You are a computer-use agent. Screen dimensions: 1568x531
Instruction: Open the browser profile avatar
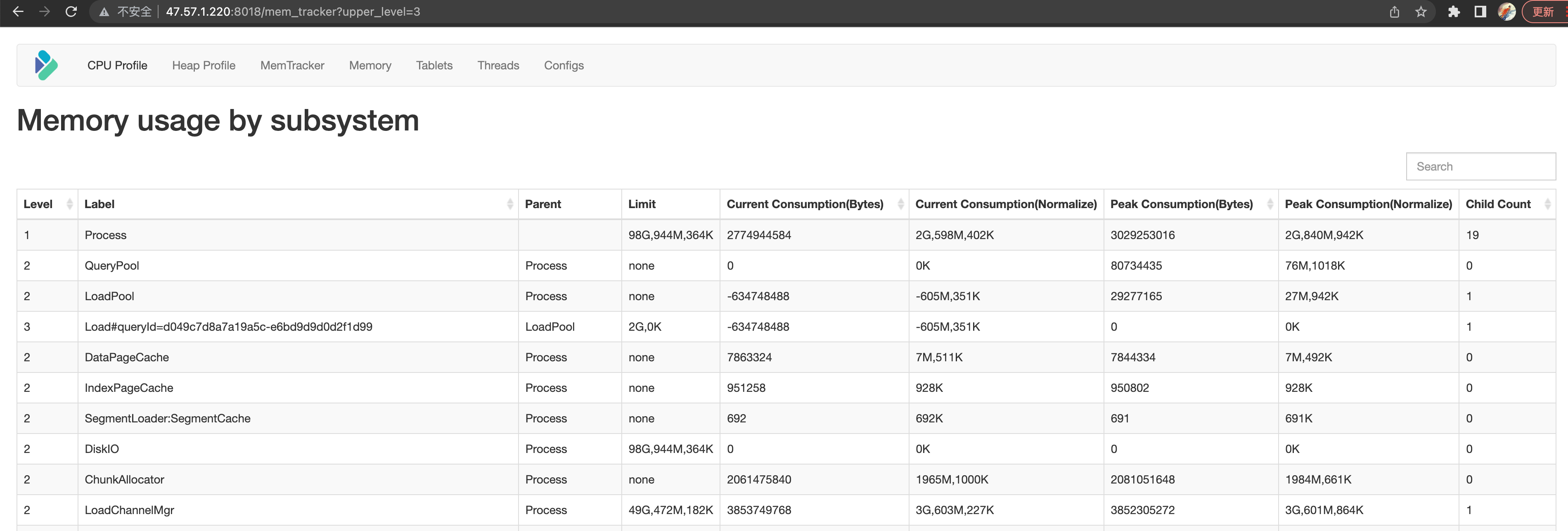click(1506, 12)
